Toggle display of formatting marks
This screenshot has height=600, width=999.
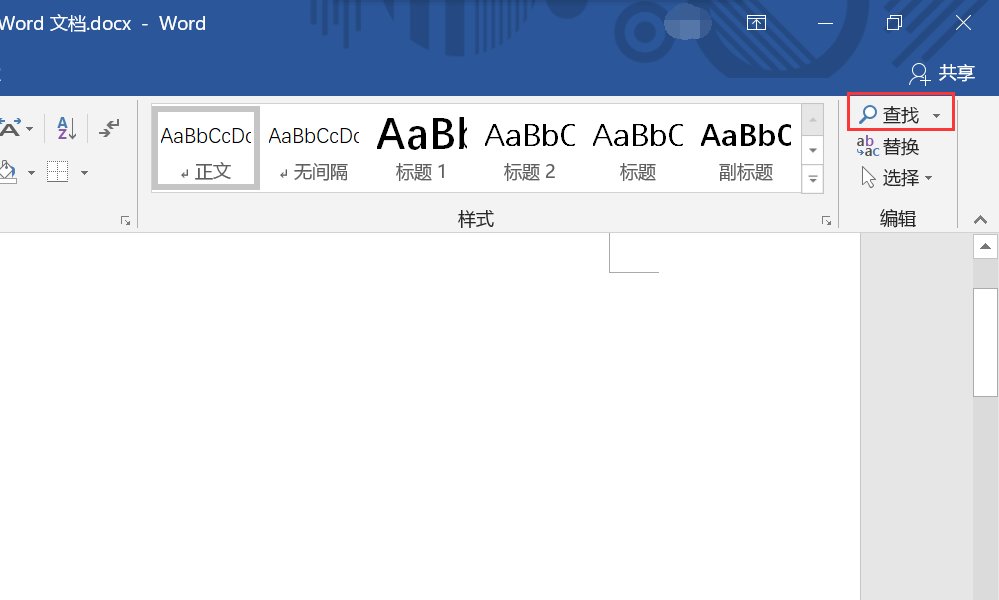[x=110, y=128]
